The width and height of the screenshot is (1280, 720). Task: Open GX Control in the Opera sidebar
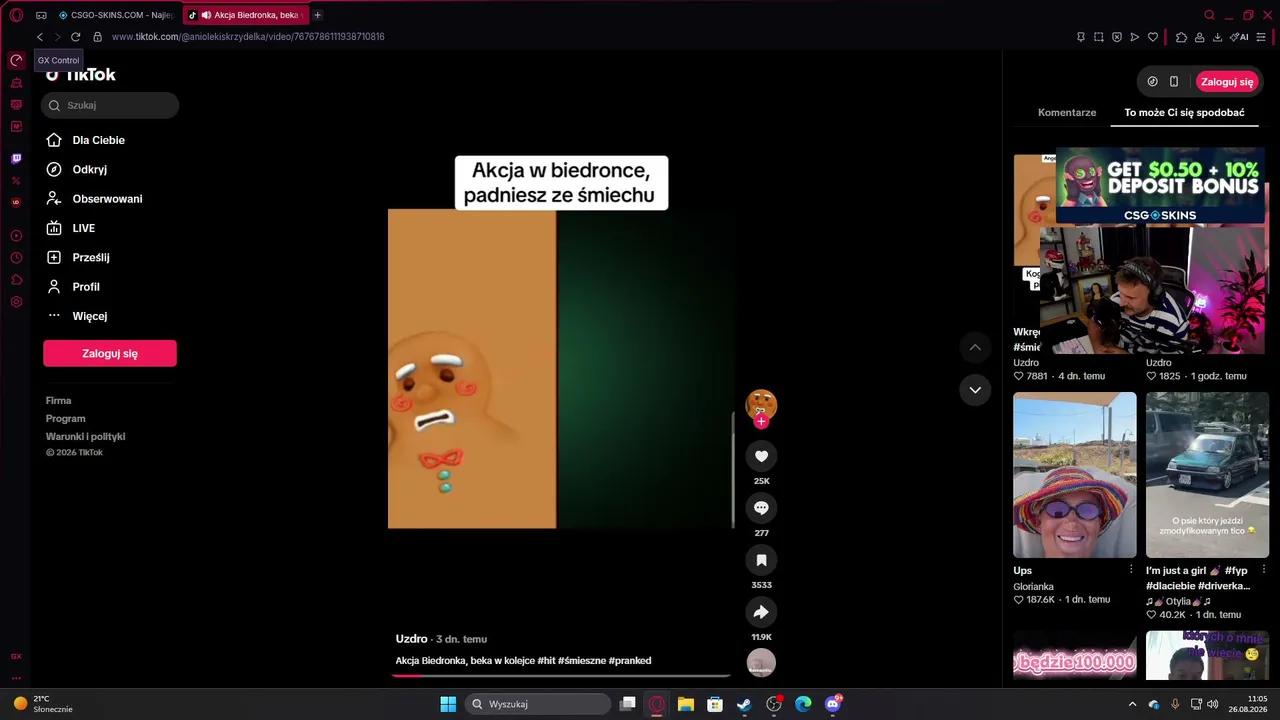point(16,60)
